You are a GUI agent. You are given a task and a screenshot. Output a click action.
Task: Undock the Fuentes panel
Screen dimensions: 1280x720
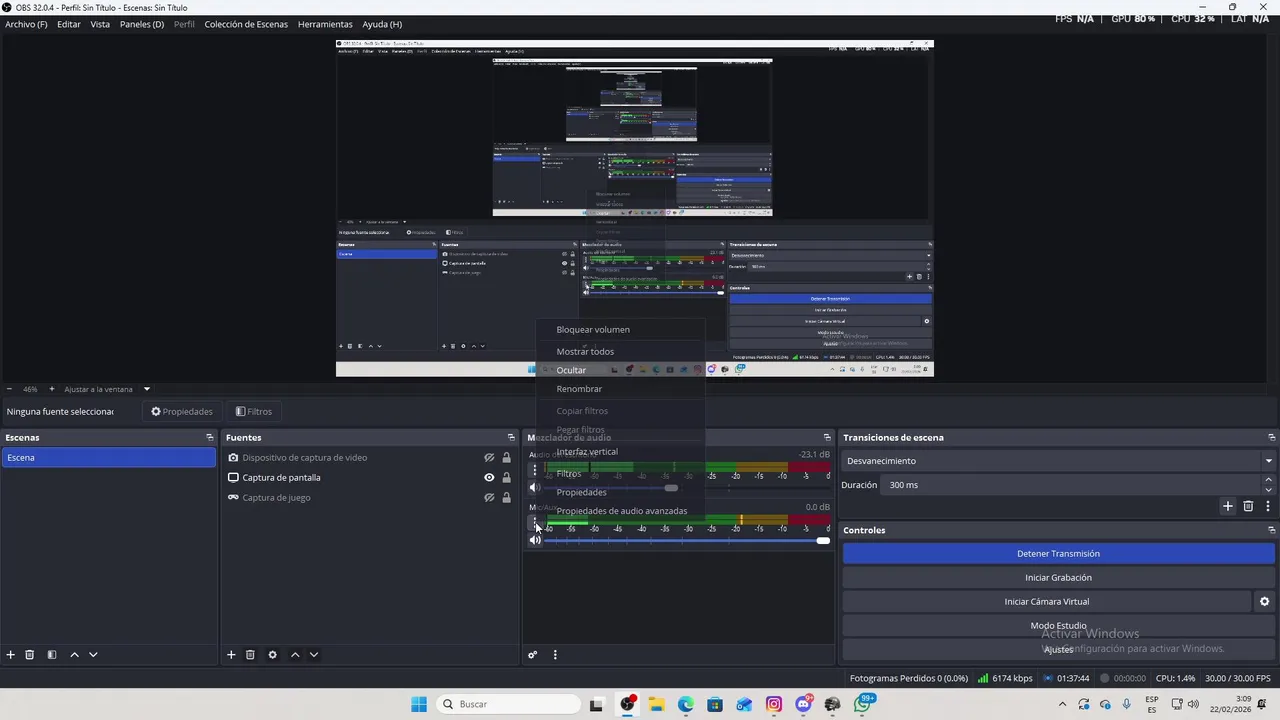512,437
